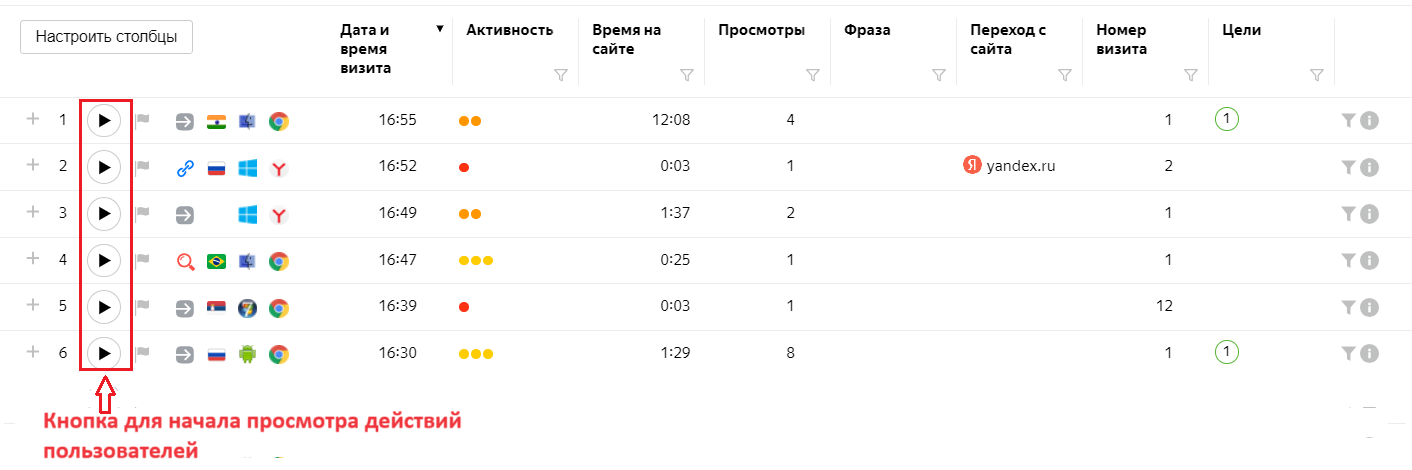Expand visit 6 details with plus
Screen dimensions: 1412x470
[x=33, y=352]
